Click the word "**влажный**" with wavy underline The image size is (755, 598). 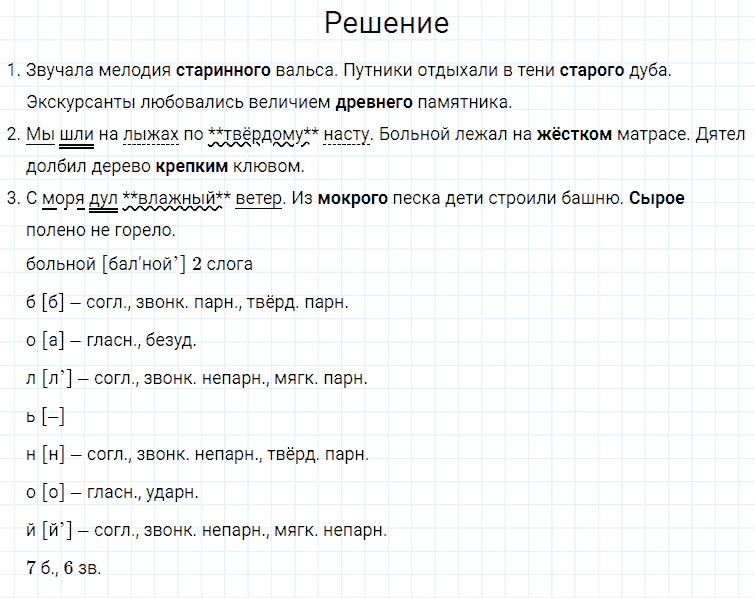pos(176,198)
